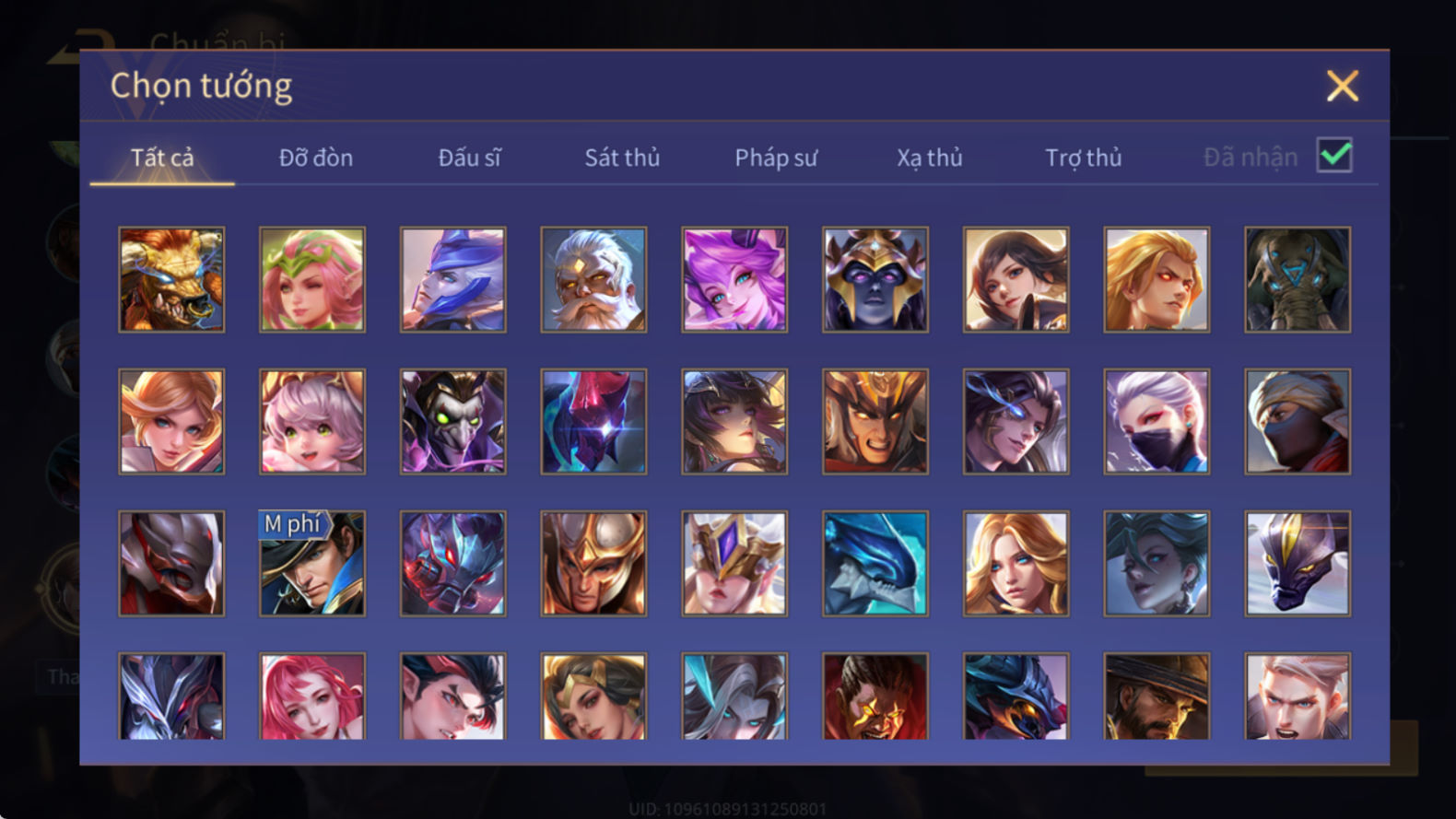Close the 'Chọn tướng' dialog
1456x819 pixels.
tap(1343, 86)
